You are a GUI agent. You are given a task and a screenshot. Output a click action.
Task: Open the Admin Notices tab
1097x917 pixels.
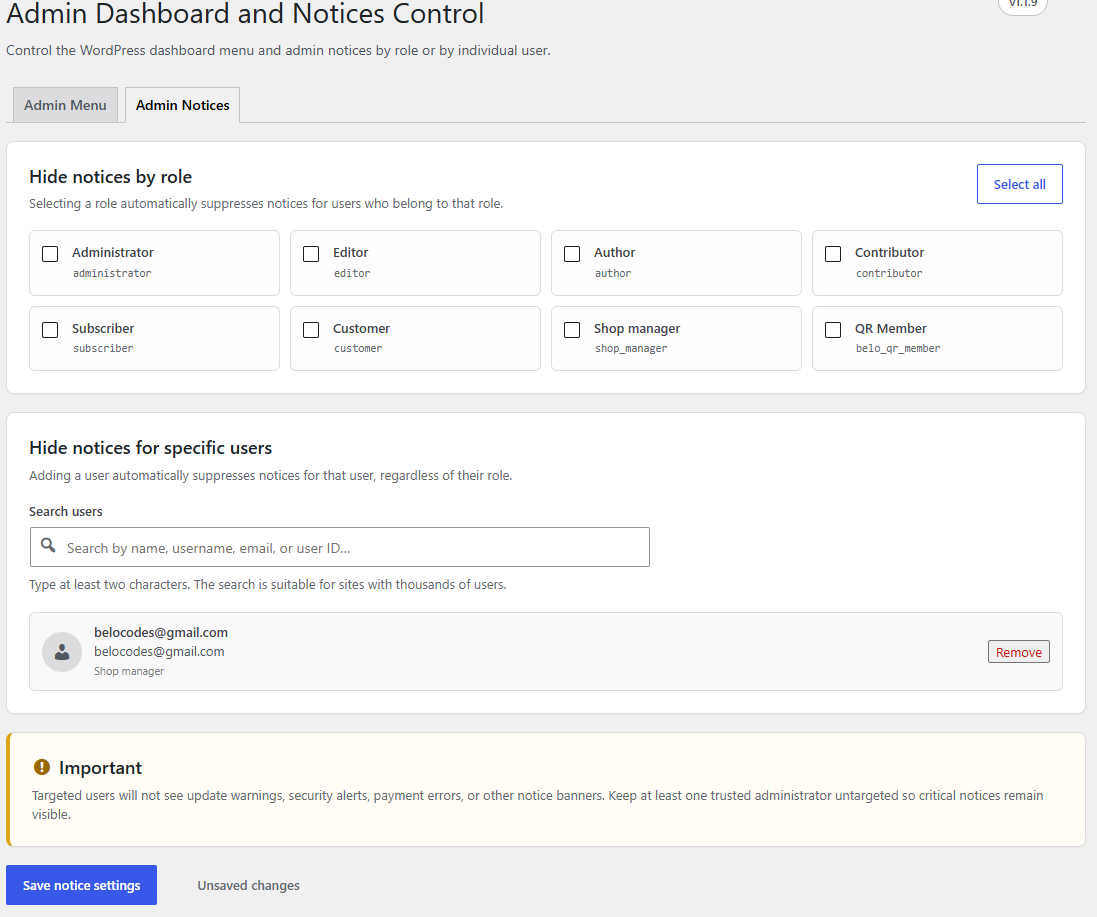tap(183, 105)
